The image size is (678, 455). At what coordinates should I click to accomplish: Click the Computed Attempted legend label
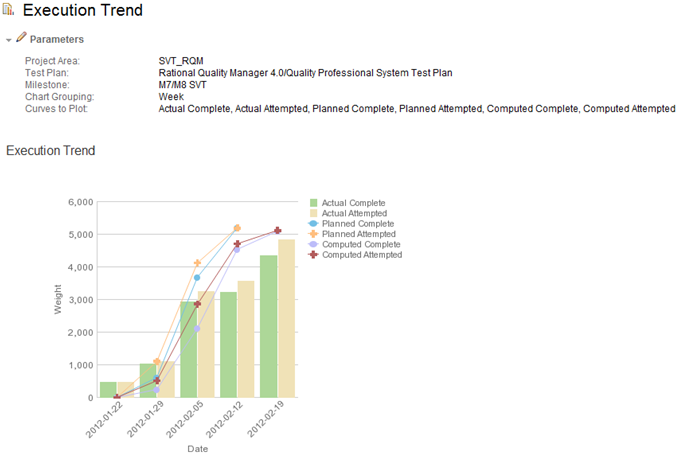(362, 255)
